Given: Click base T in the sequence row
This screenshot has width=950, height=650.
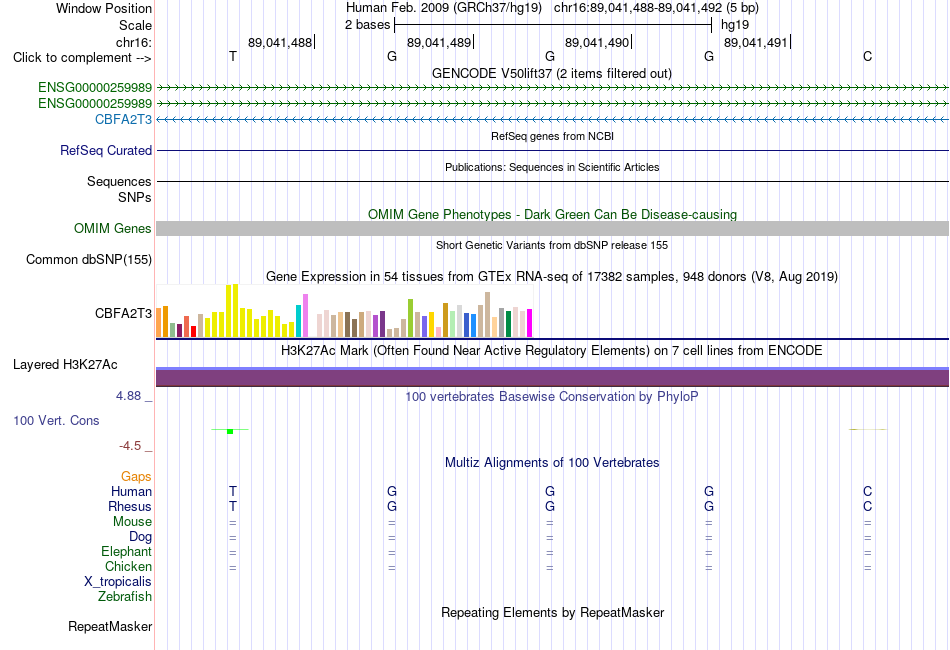Looking at the screenshot, I should pyautogui.click(x=233, y=56).
